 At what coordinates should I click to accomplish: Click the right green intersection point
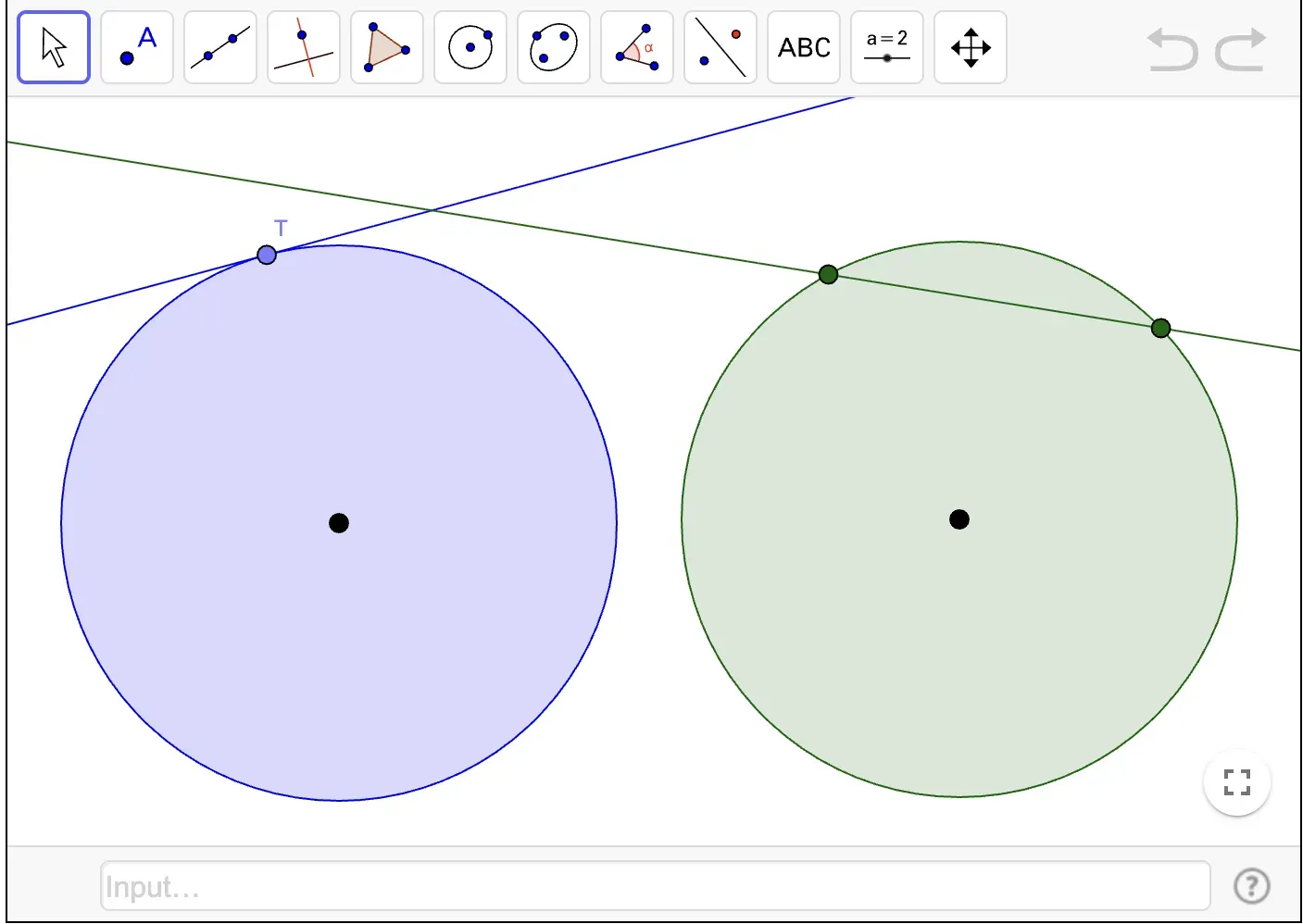(x=1160, y=328)
